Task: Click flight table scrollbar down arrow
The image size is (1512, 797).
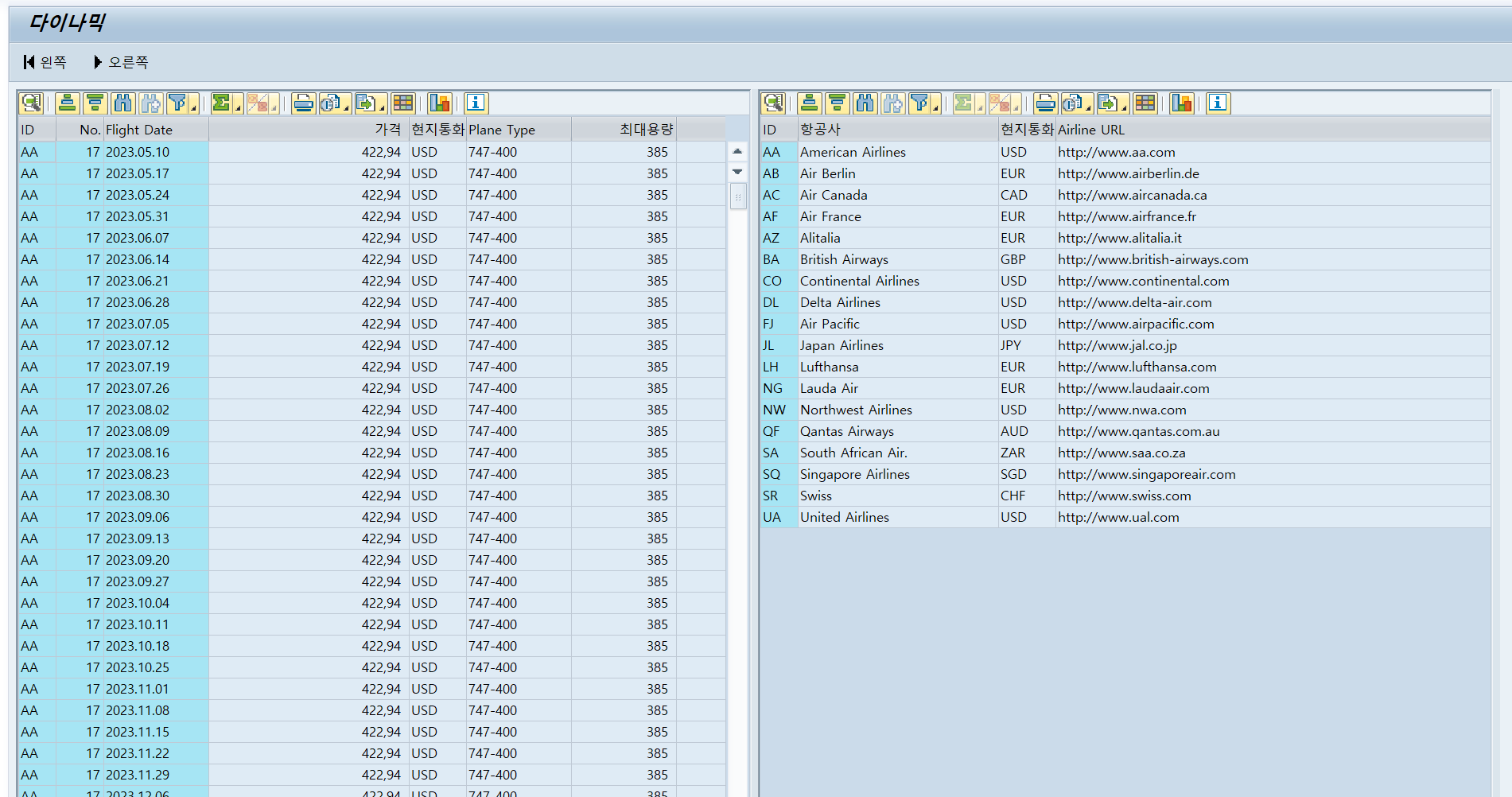Action: click(737, 172)
